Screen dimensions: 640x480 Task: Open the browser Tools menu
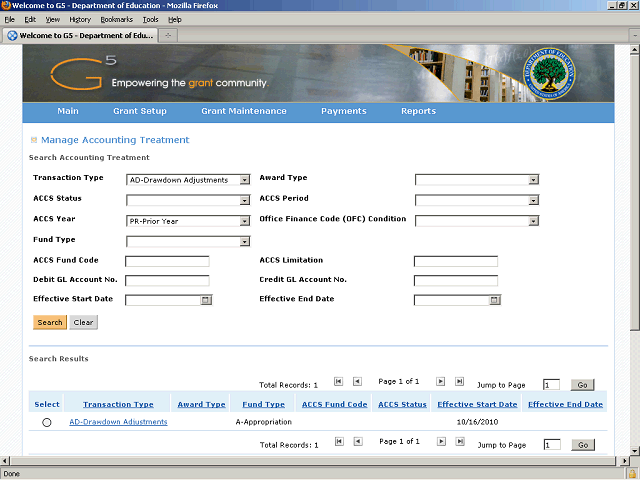click(x=150, y=20)
